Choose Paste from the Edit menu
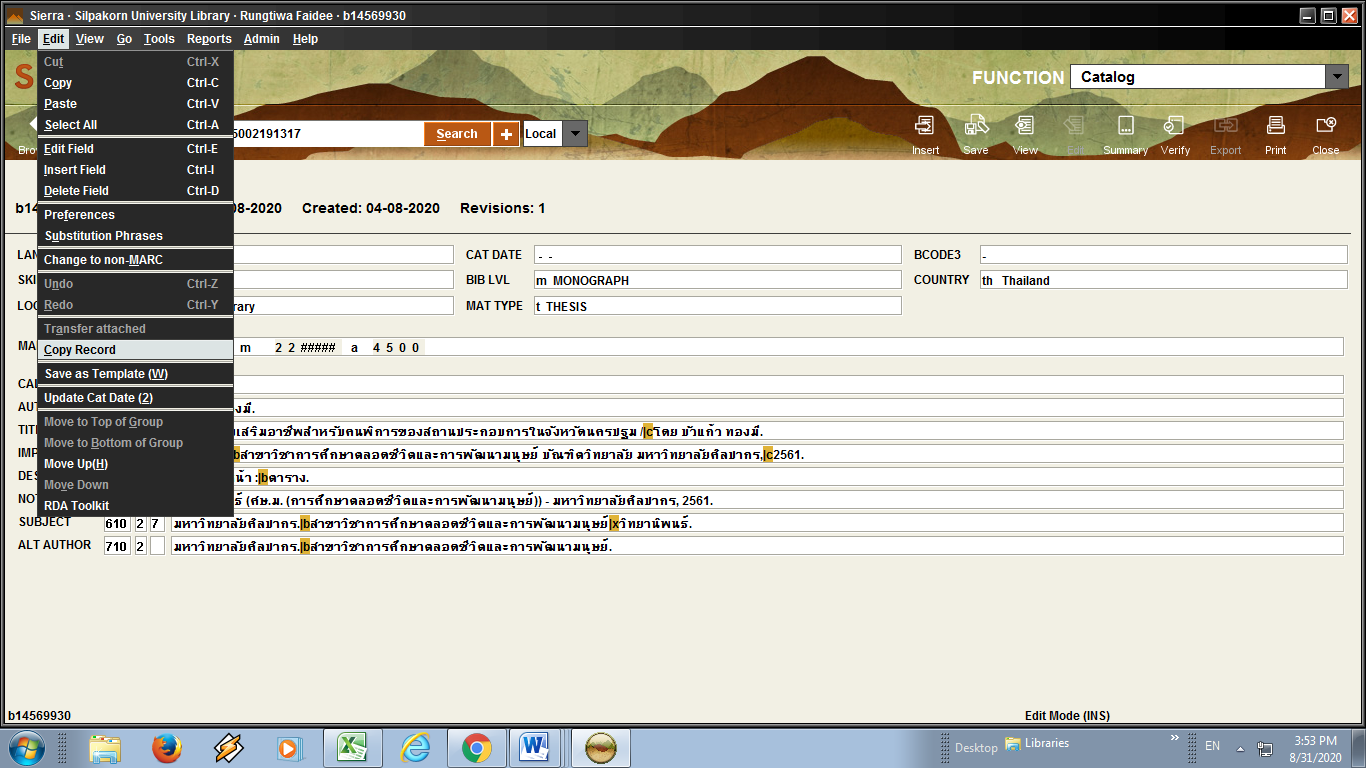1366x768 pixels. [x=135, y=104]
